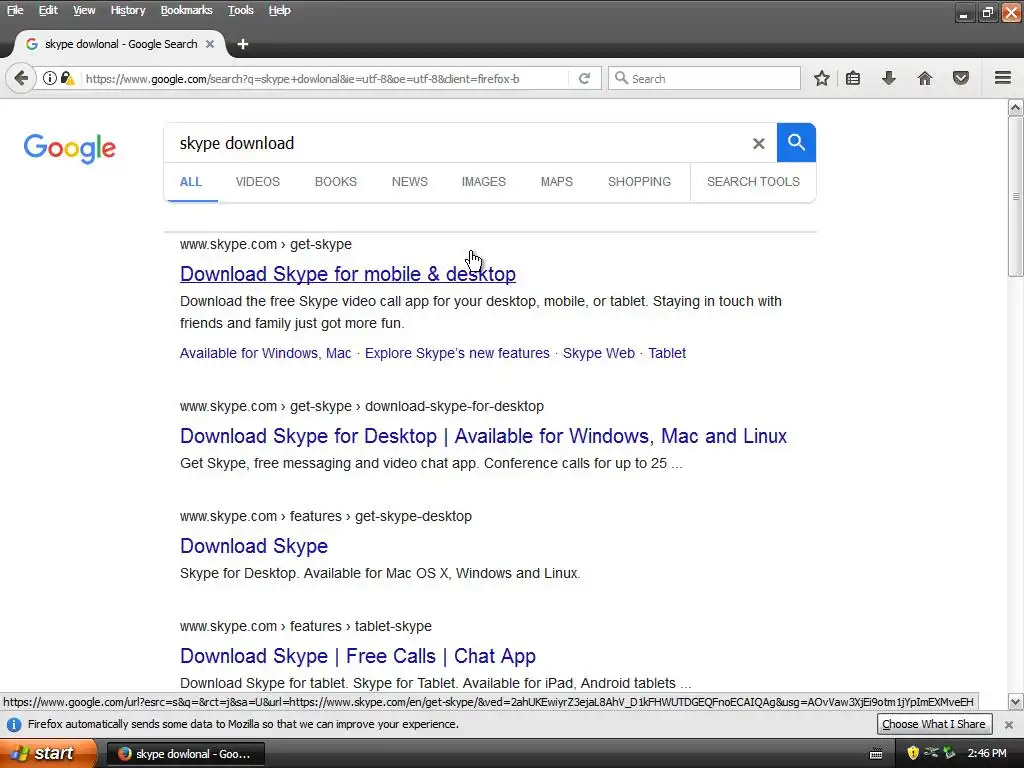Dismiss the Firefox data notification bar

point(1008,724)
